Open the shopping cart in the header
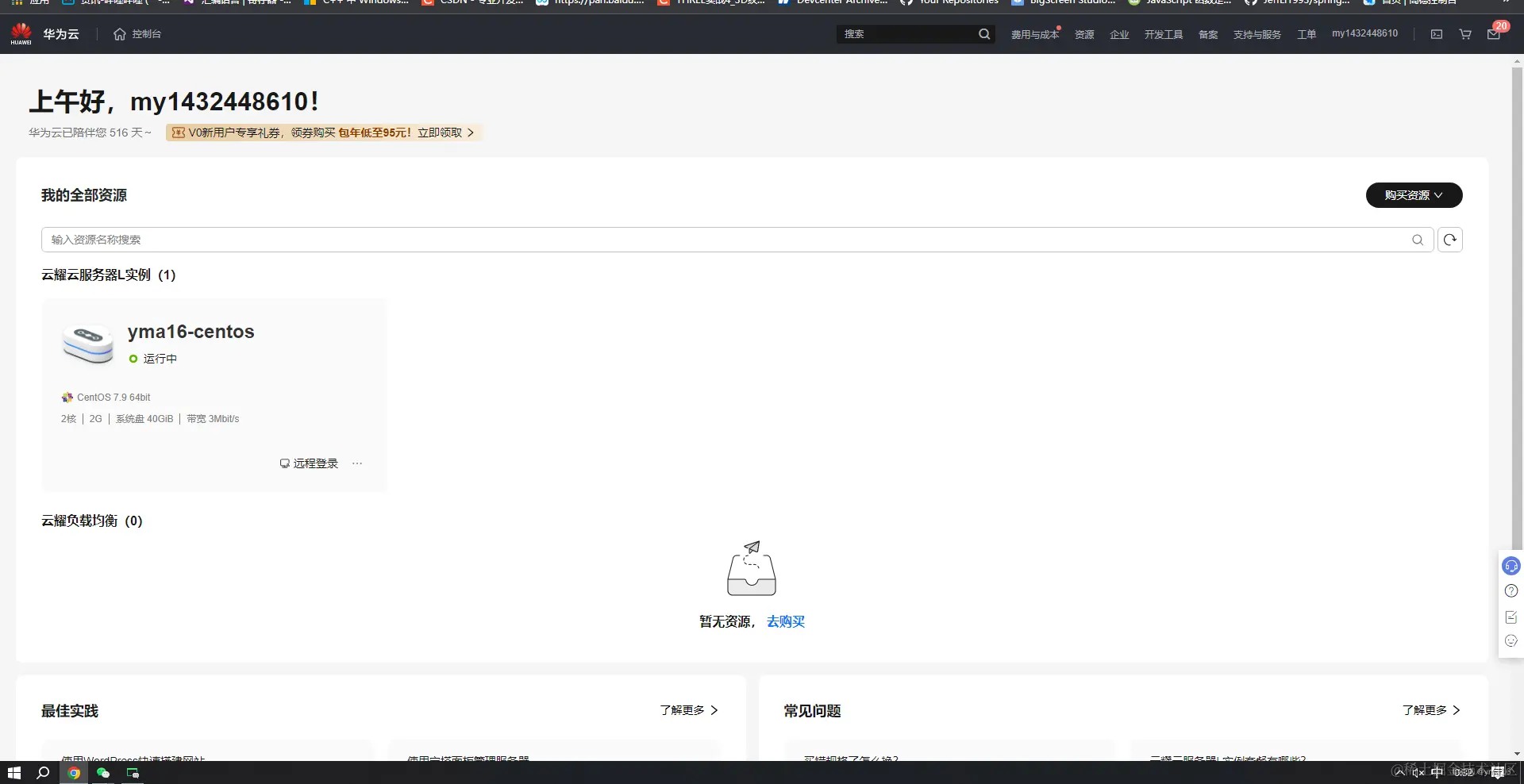 click(x=1465, y=34)
